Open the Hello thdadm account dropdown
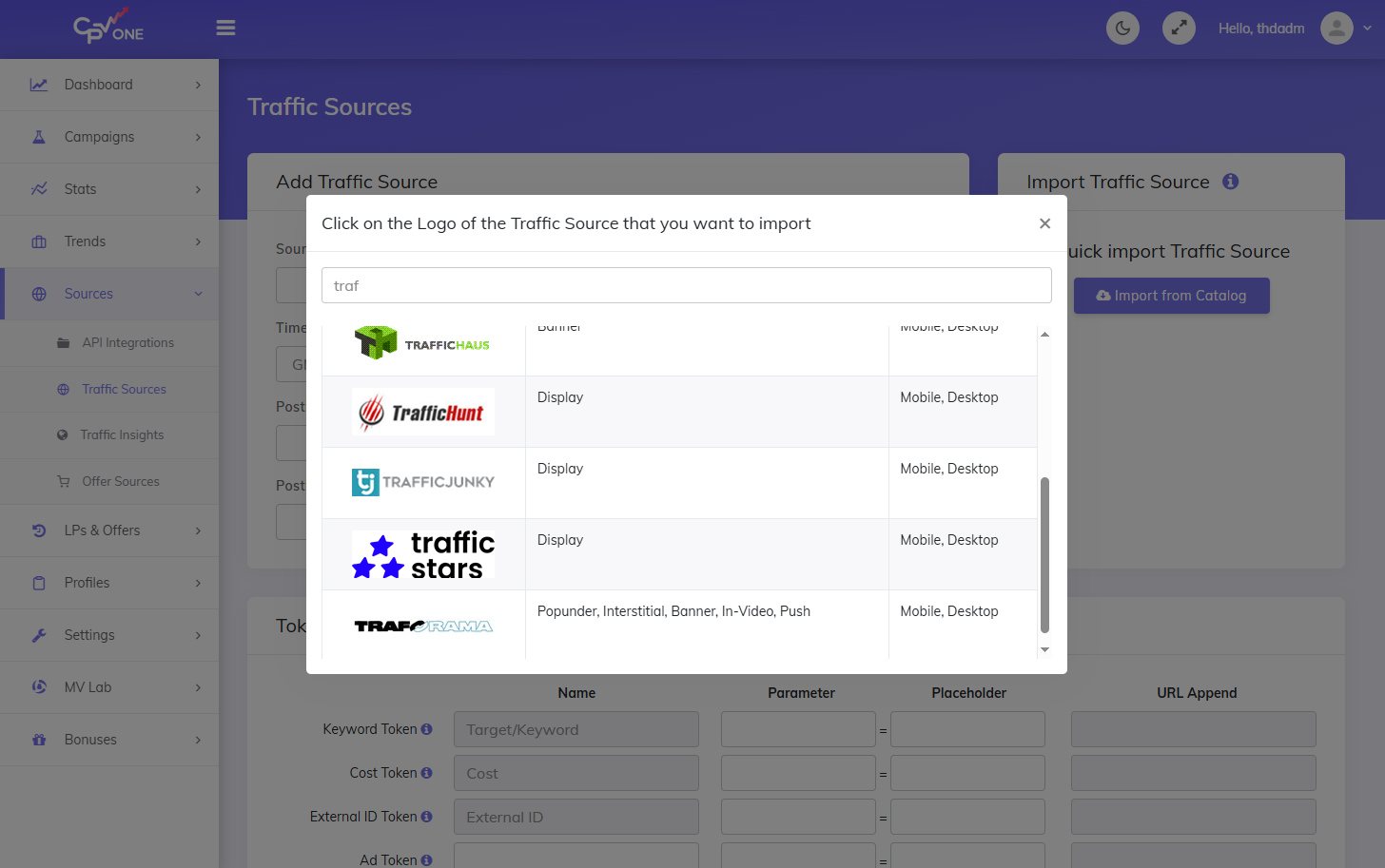 coord(1261,28)
